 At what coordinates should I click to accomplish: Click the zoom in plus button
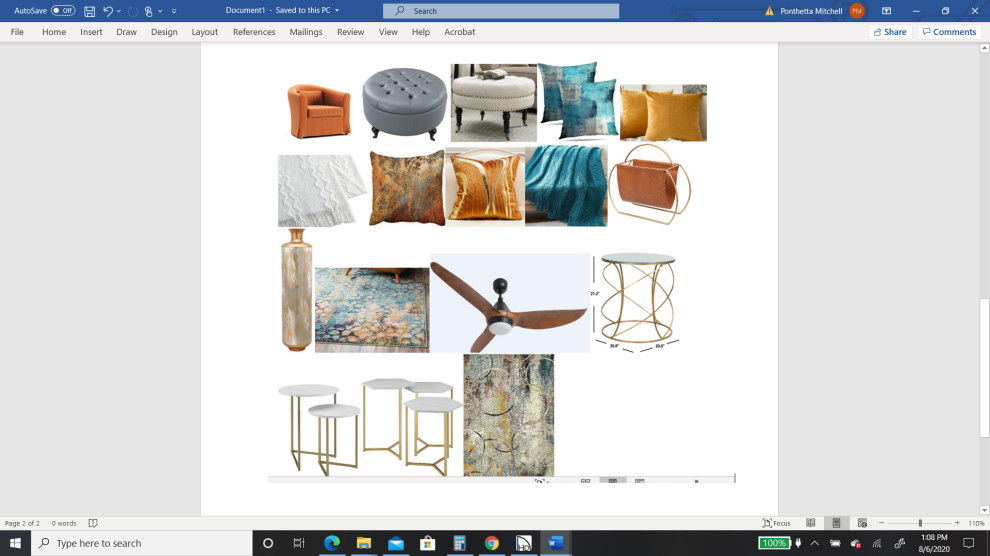pos(957,523)
